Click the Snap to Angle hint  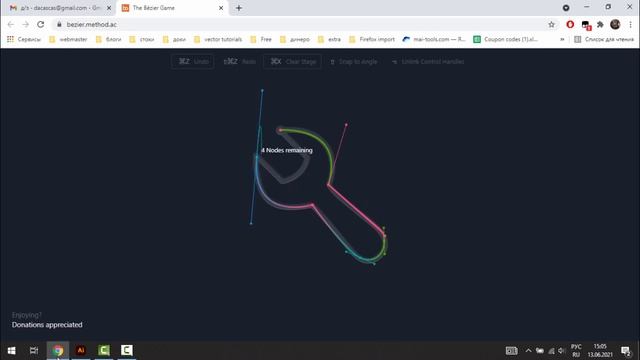353,62
